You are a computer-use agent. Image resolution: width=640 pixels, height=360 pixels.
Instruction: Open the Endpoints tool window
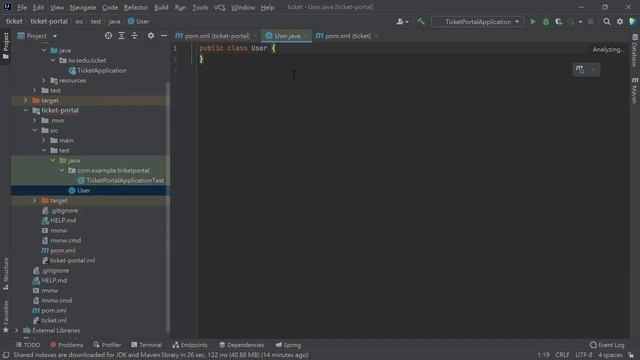(190, 345)
